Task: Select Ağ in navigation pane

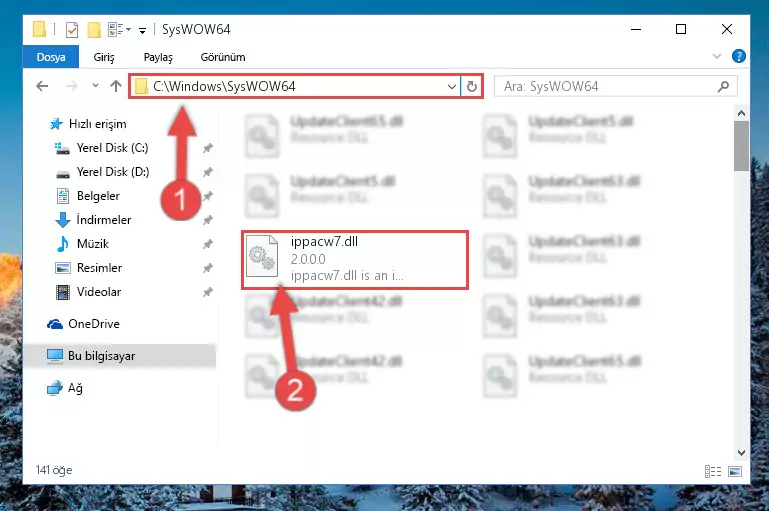Action: (x=75, y=388)
